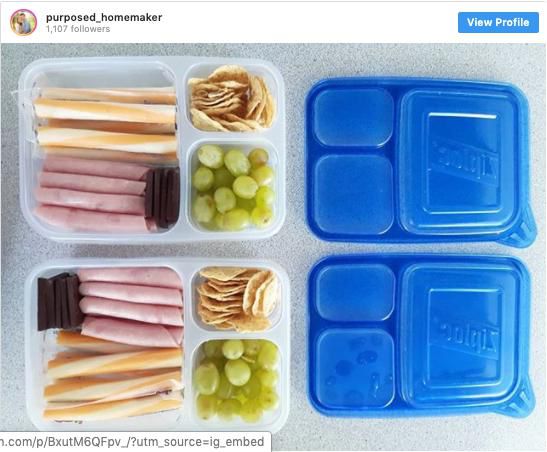Click small top-left compartment of upper blue lid
Screen dimensions: 547x452
(x=353, y=117)
